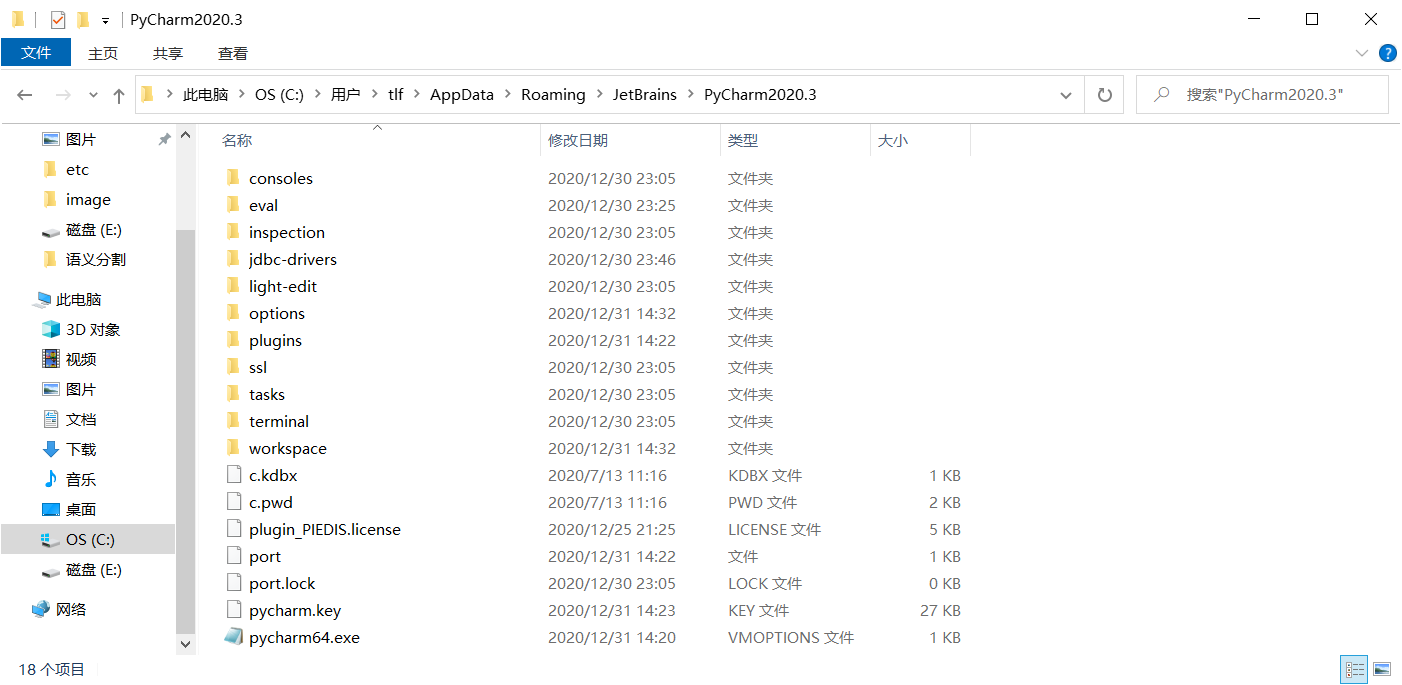Select 桌面 in navigation pane
The width and height of the screenshot is (1402, 685).
[x=81, y=509]
